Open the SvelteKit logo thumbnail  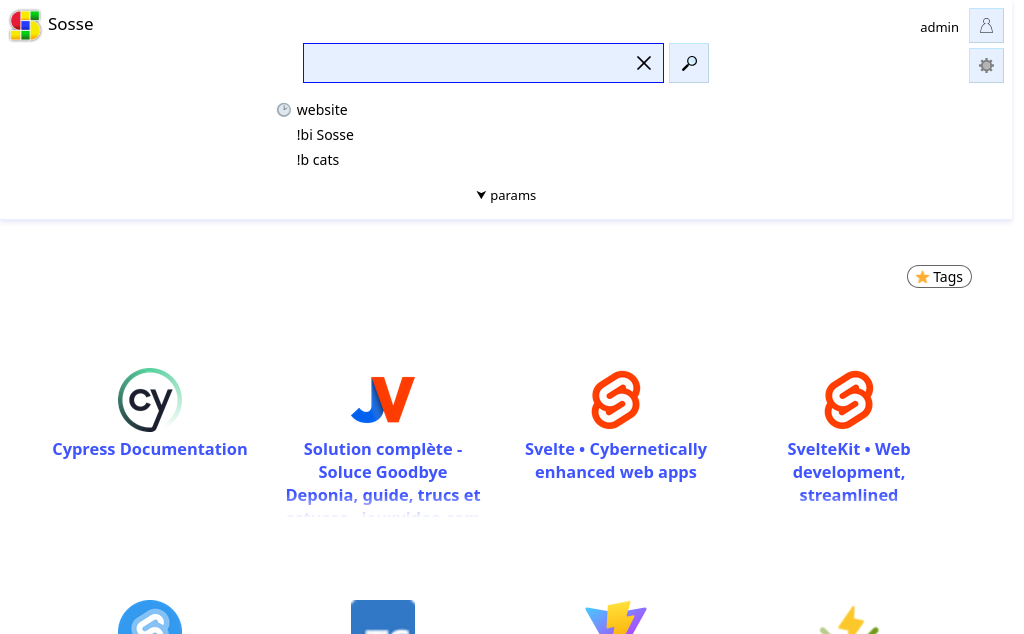click(849, 400)
